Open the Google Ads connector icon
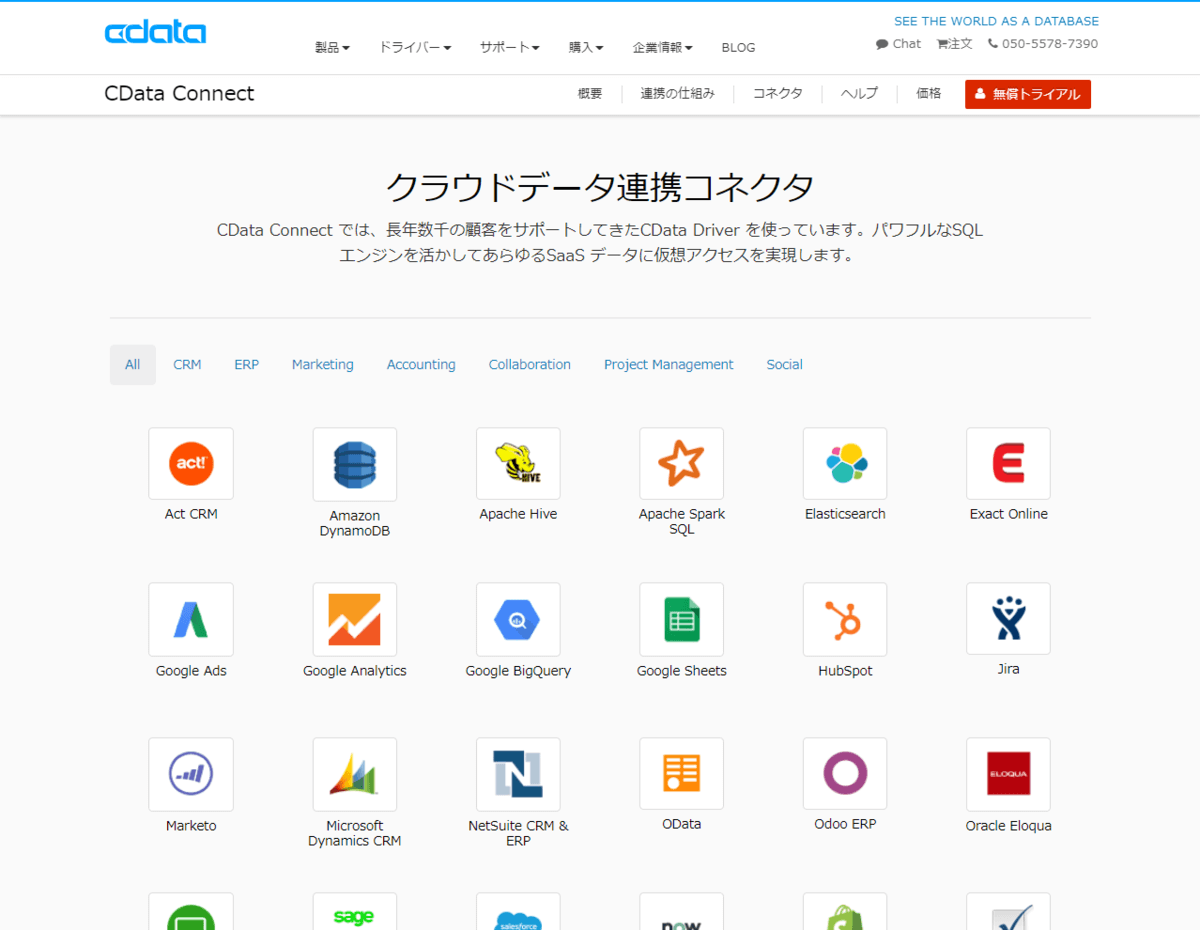 tap(191, 620)
